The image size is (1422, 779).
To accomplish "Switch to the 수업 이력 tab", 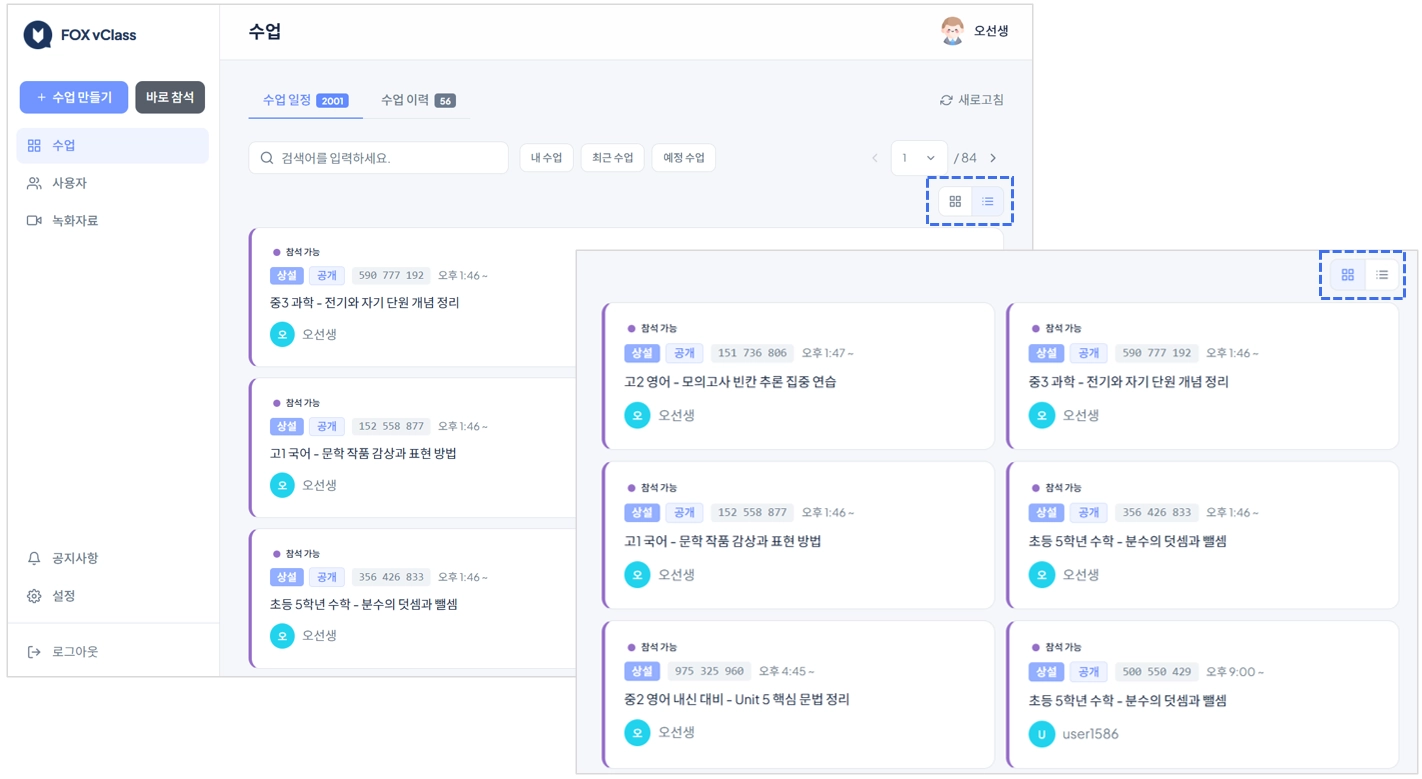I will [x=418, y=100].
